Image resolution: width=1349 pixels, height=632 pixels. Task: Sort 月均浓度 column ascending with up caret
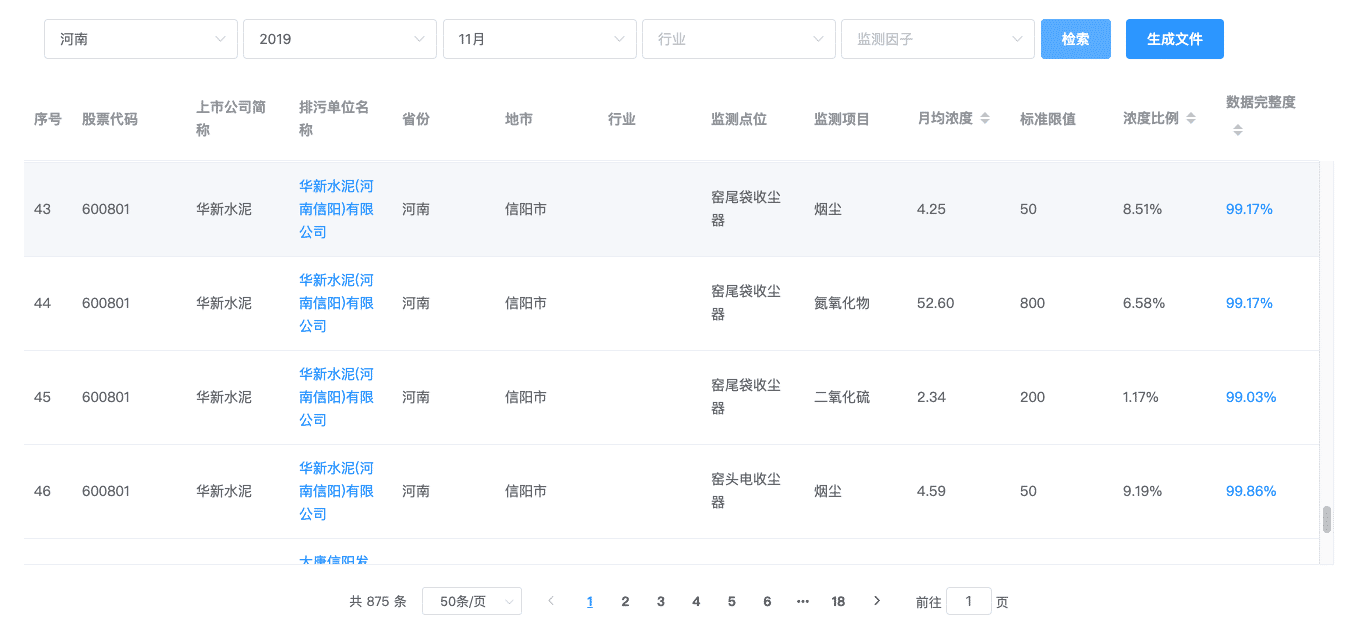coord(984,114)
